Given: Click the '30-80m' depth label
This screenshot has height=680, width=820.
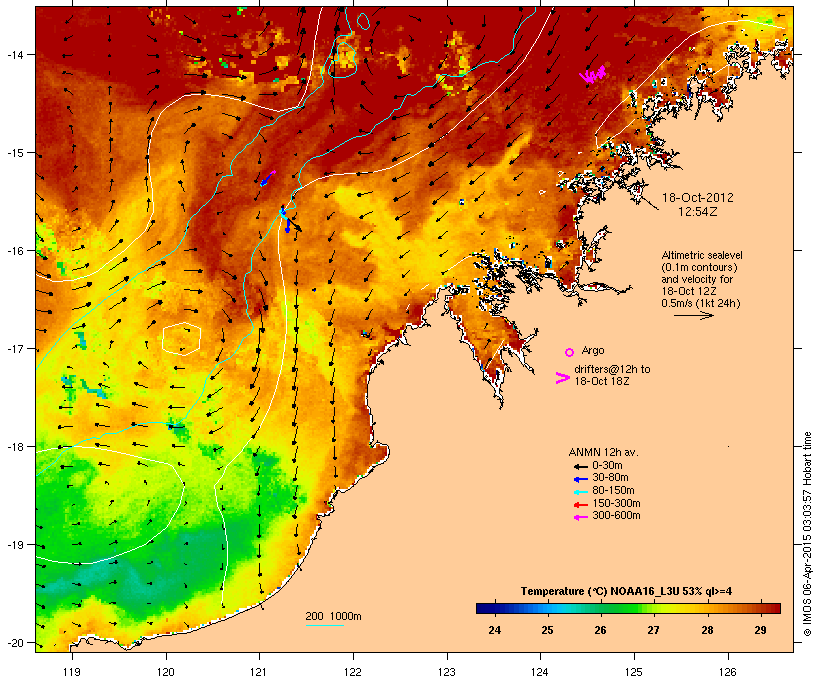Looking at the screenshot, I should click(610, 478).
